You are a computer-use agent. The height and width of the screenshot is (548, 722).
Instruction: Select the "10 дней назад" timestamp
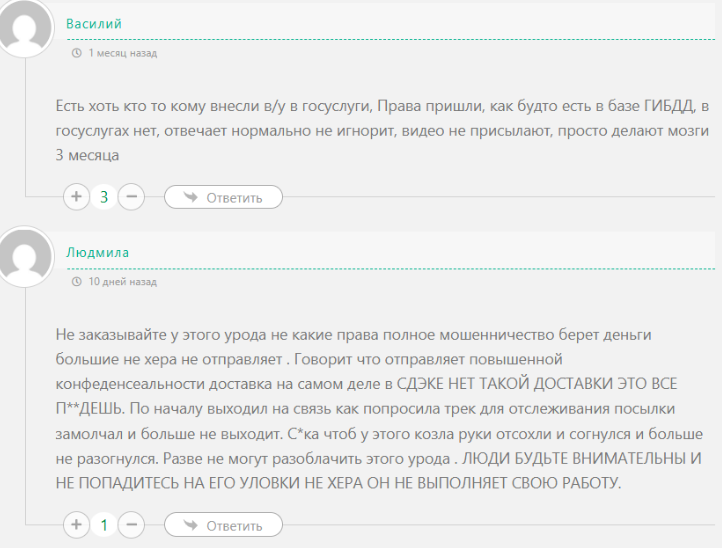(x=122, y=282)
